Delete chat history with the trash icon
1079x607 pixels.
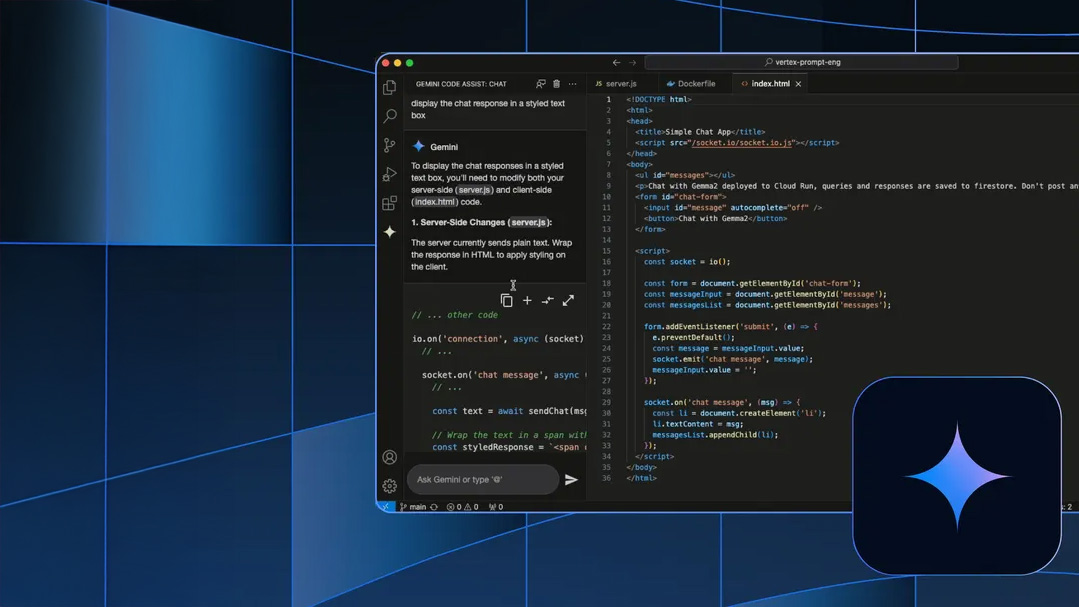[x=557, y=84]
